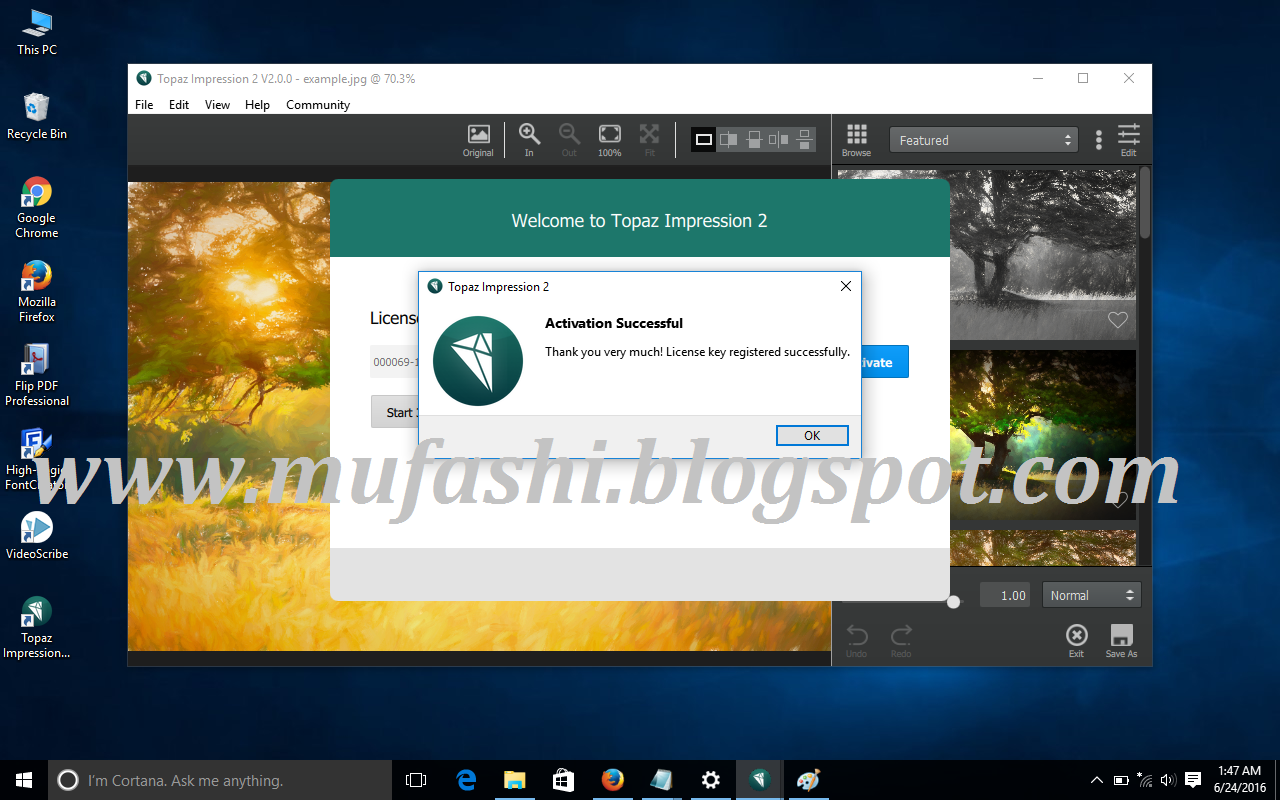The width and height of the screenshot is (1280, 800).
Task: Open the Featured collection dropdown
Action: point(984,140)
